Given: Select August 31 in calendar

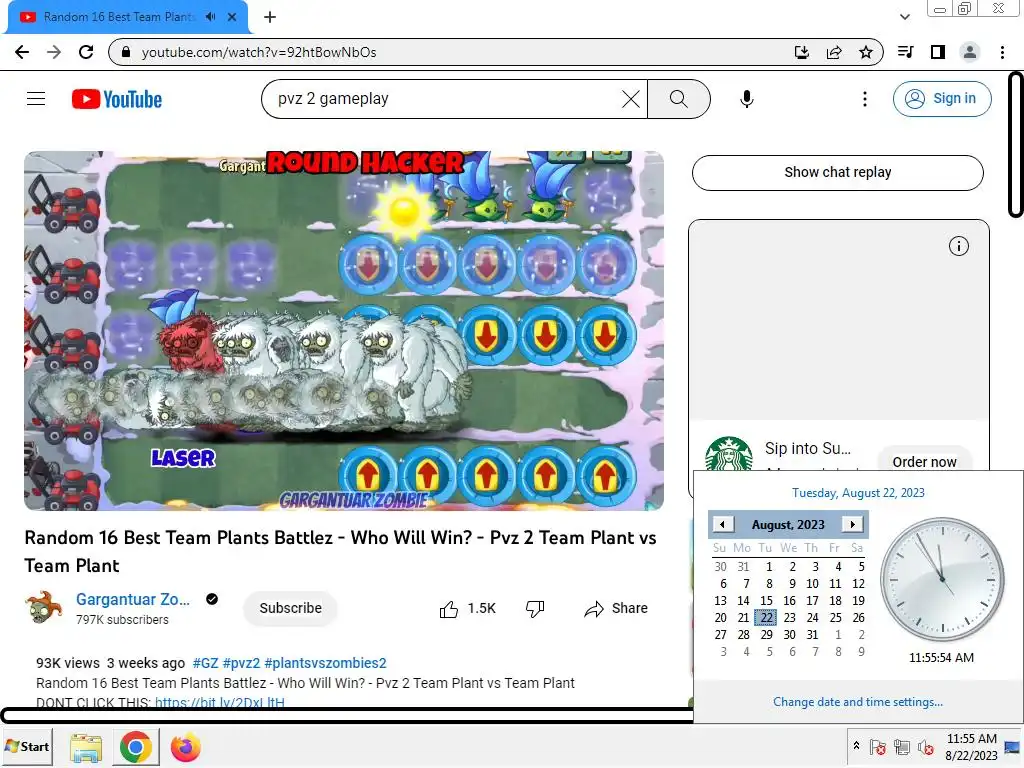Looking at the screenshot, I should [x=812, y=635].
